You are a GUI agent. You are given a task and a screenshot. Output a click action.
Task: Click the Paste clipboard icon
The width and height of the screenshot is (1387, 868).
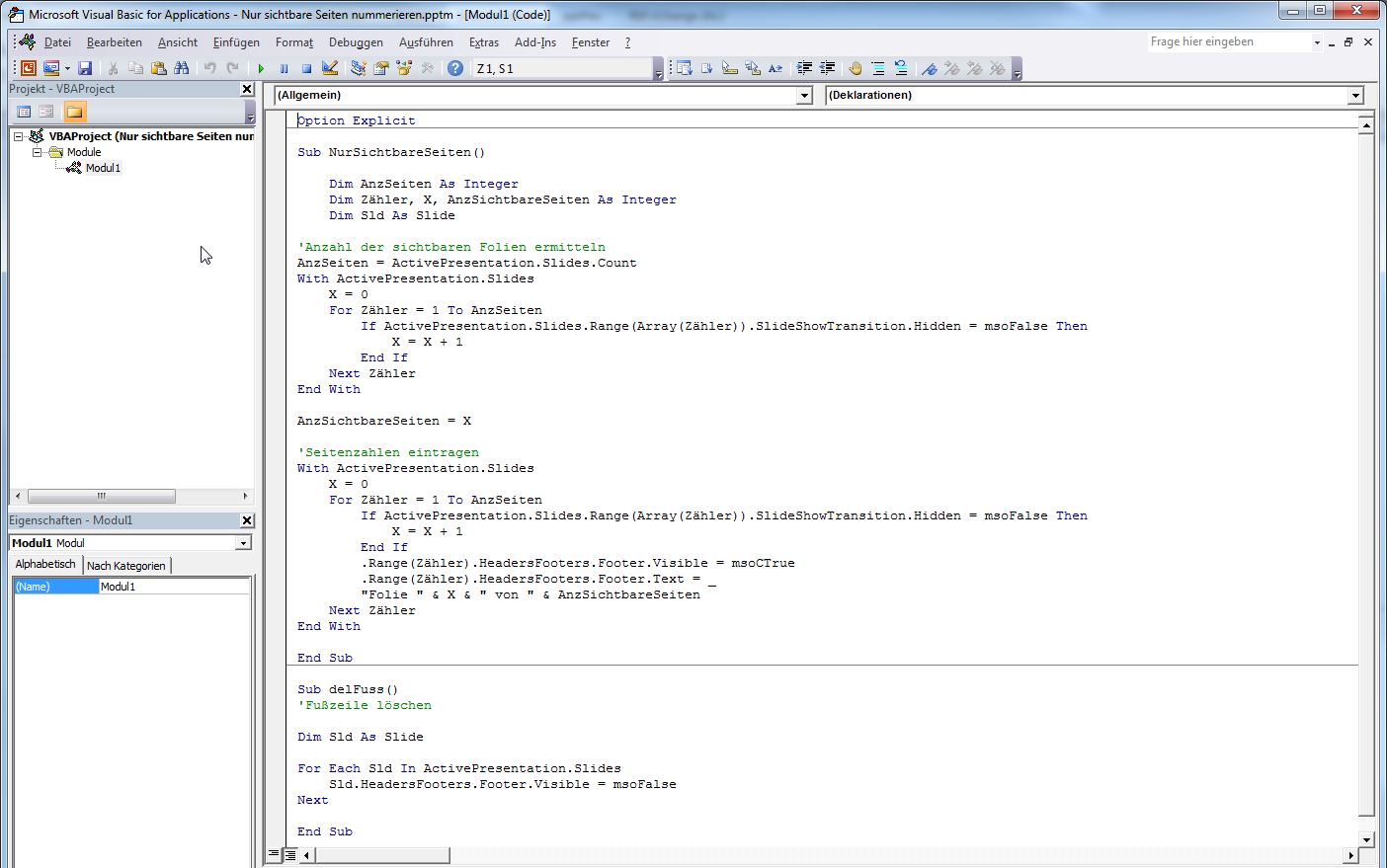click(158, 68)
